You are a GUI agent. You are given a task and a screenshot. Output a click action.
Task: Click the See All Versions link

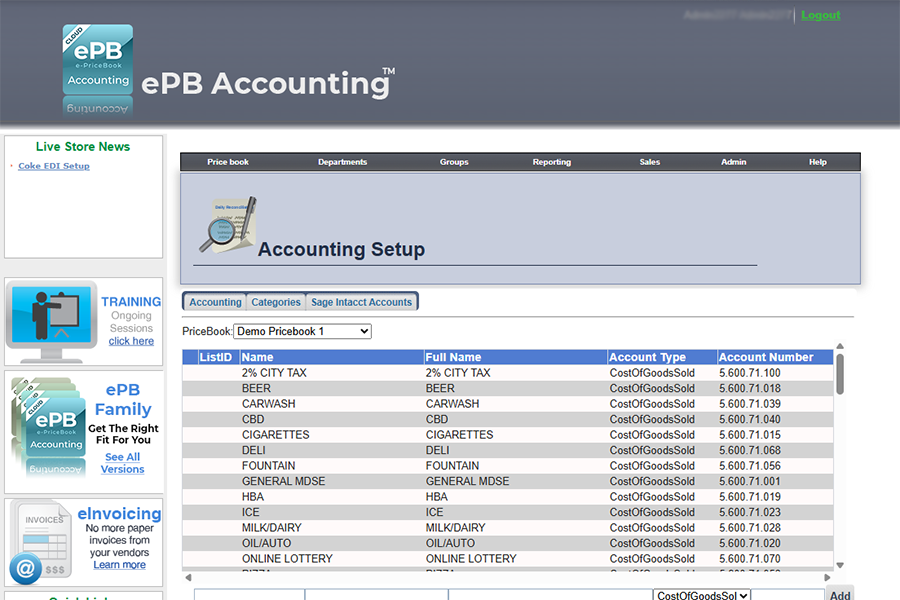[x=122, y=463]
